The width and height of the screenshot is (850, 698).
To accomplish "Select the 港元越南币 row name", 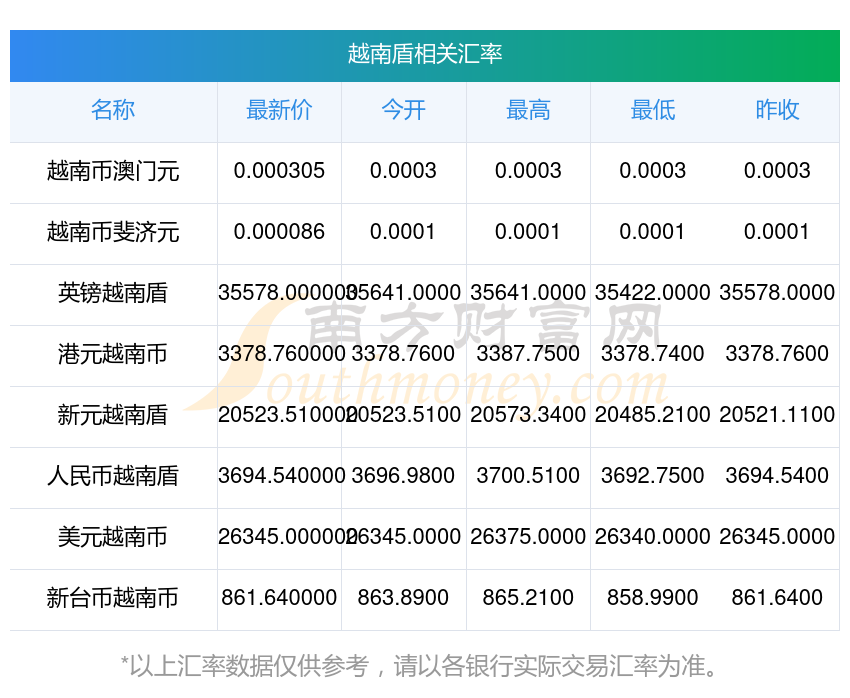I will tap(113, 354).
